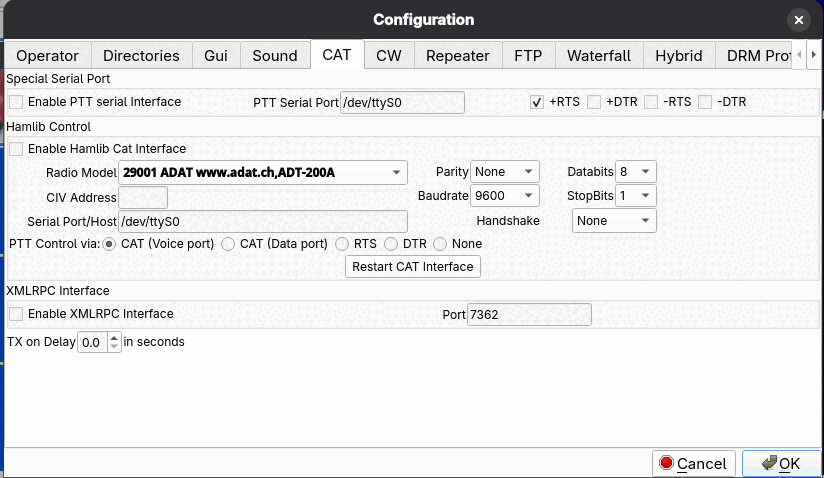Click the Serial Port/Host field

[x=263, y=222]
